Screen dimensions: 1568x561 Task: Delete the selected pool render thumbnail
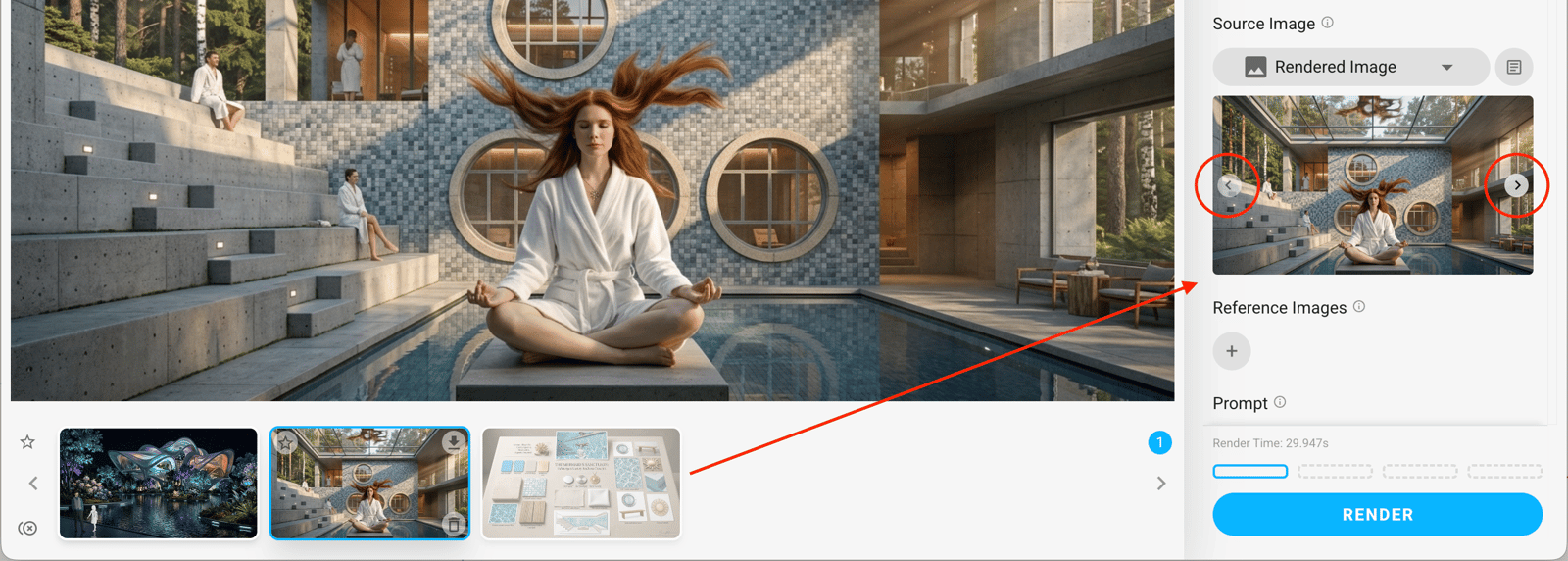click(453, 525)
